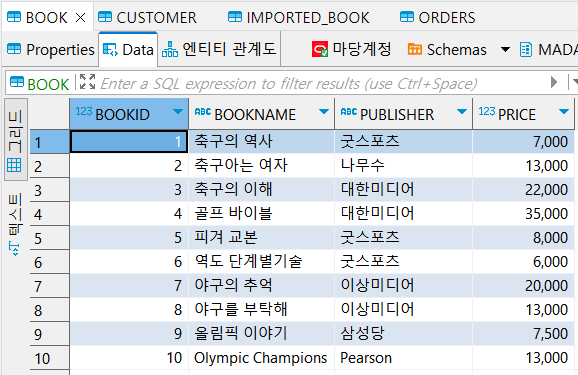Open the 엔티티 관계도 tab
The height and width of the screenshot is (375, 578).
[219, 49]
